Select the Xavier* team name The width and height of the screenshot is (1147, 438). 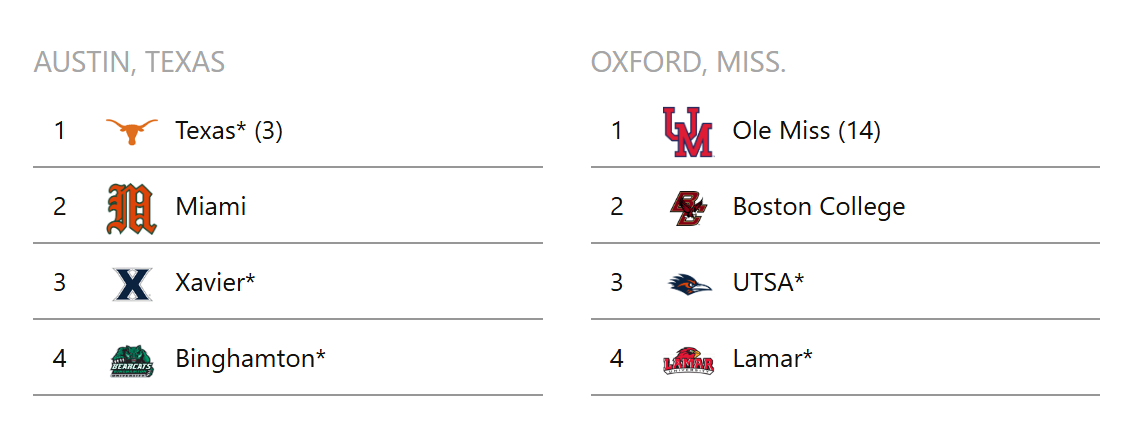pyautogui.click(x=215, y=283)
